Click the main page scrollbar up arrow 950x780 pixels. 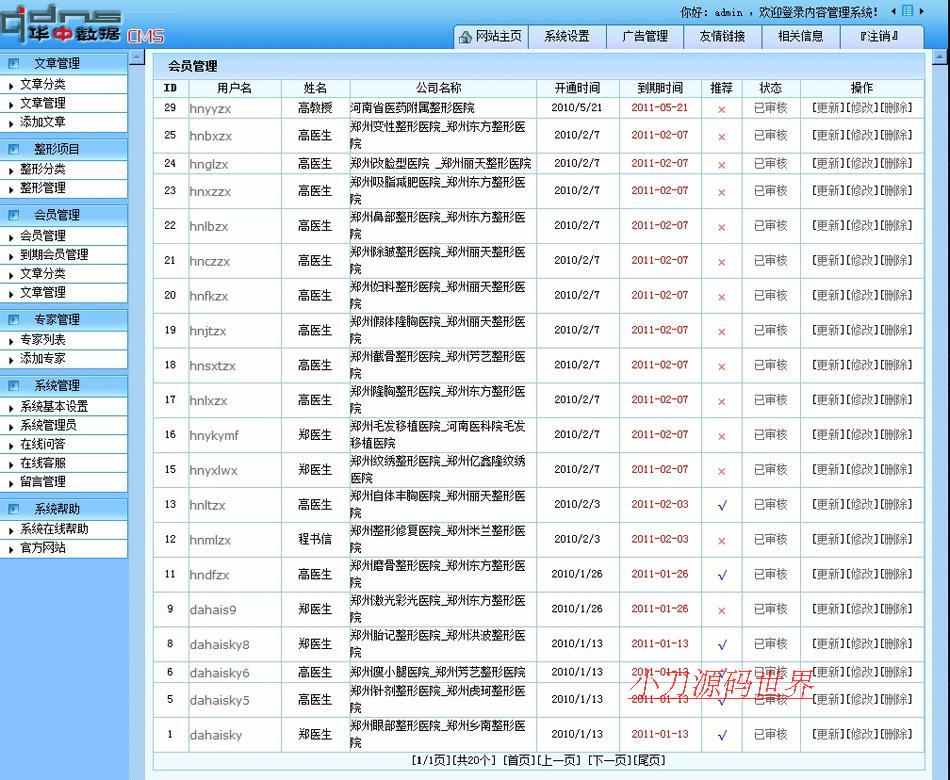[939, 58]
